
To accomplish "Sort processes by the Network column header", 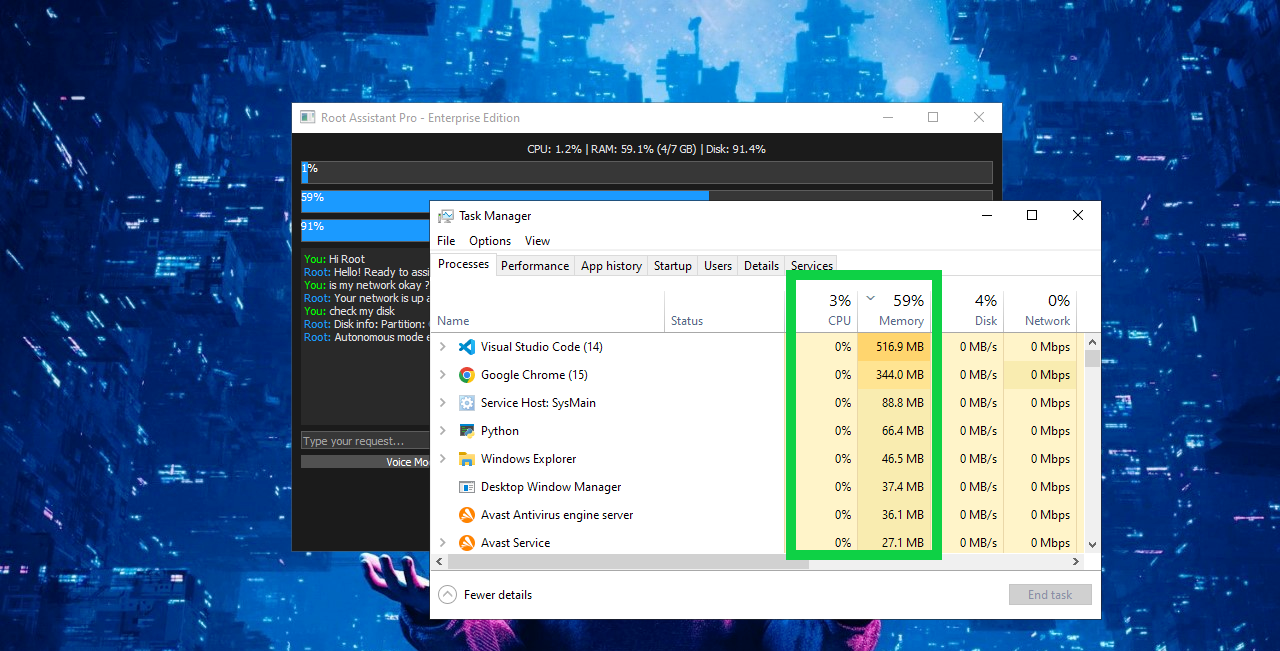I will (x=1040, y=311).
